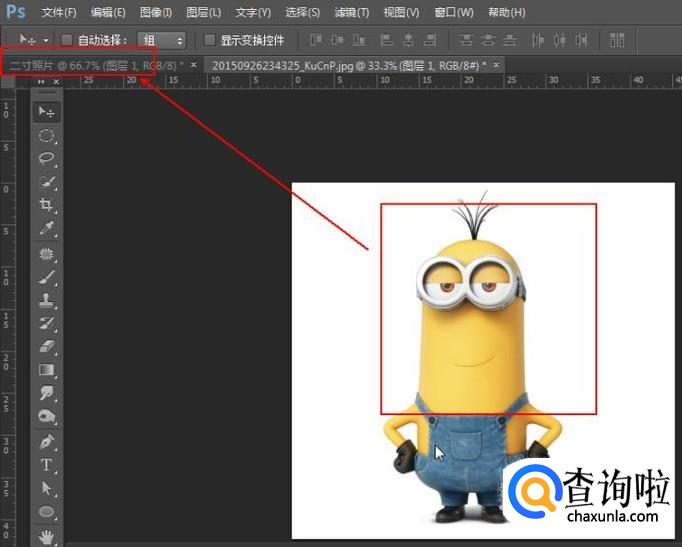The image size is (682, 547).
Task: Select the Brush tool
Action: coord(46,277)
